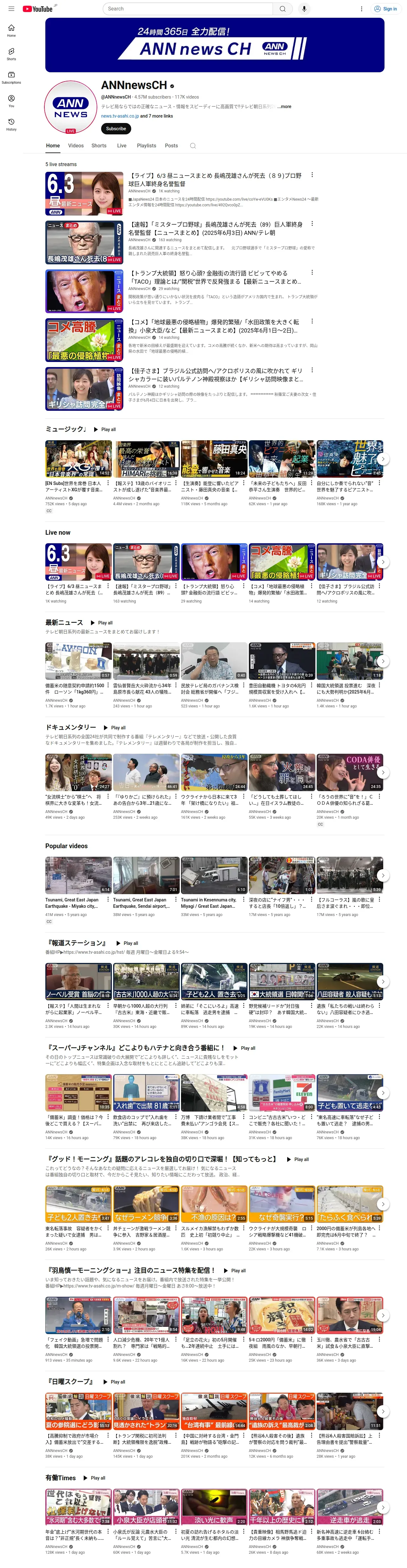Open CODA俳優 documentary video thumbnail
This screenshot has width=407, height=1568.
(x=350, y=772)
